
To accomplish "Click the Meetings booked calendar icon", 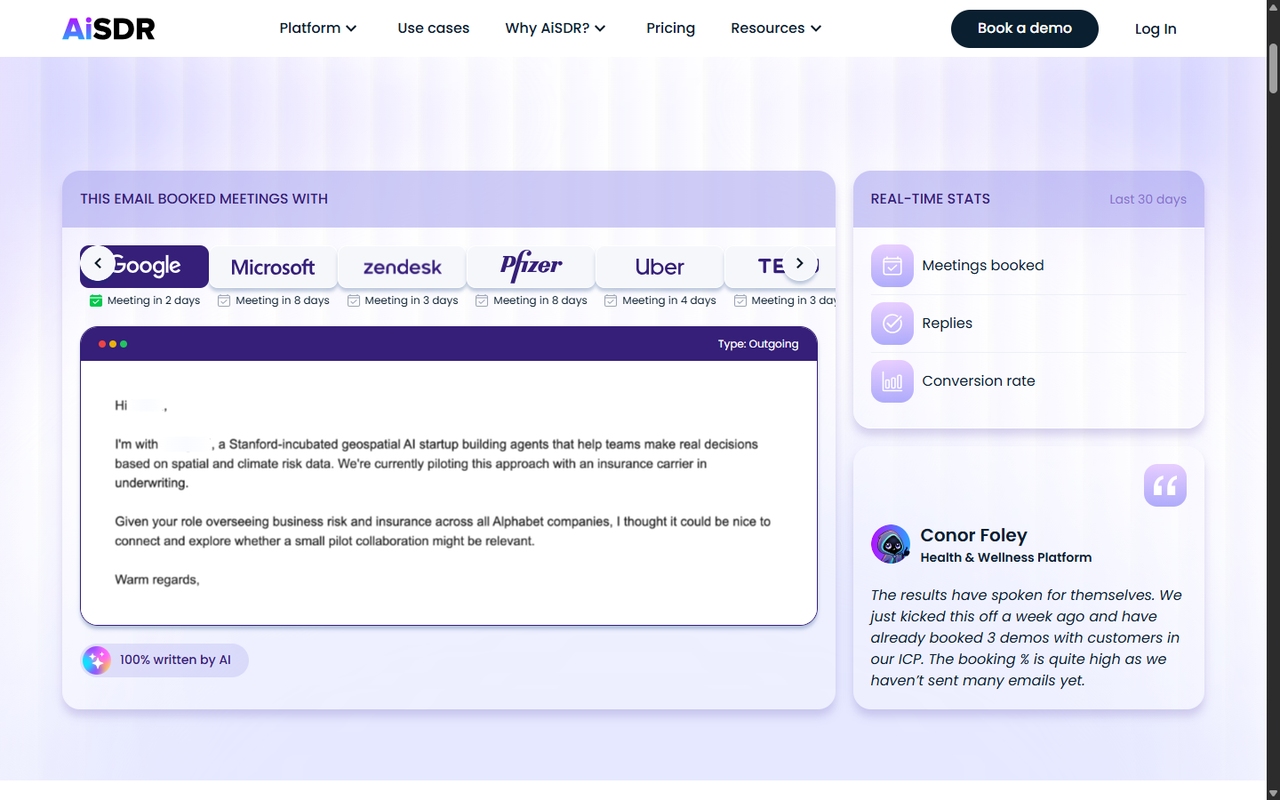I will click(892, 266).
